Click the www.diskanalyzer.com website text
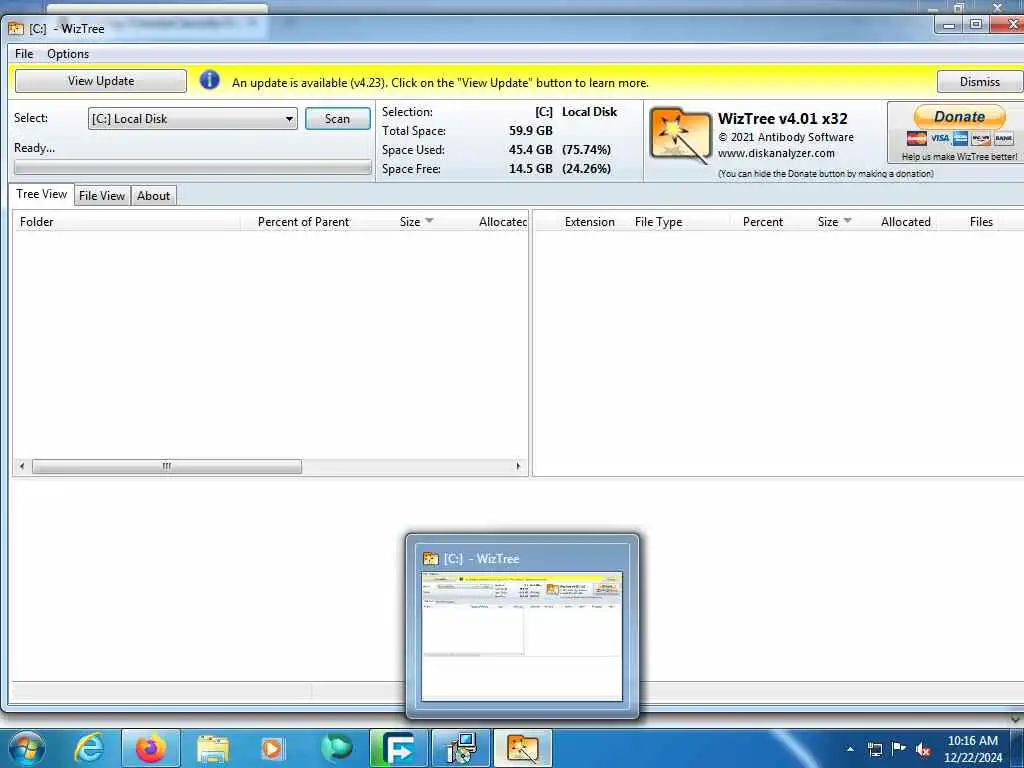This screenshot has width=1024, height=768. tap(776, 153)
